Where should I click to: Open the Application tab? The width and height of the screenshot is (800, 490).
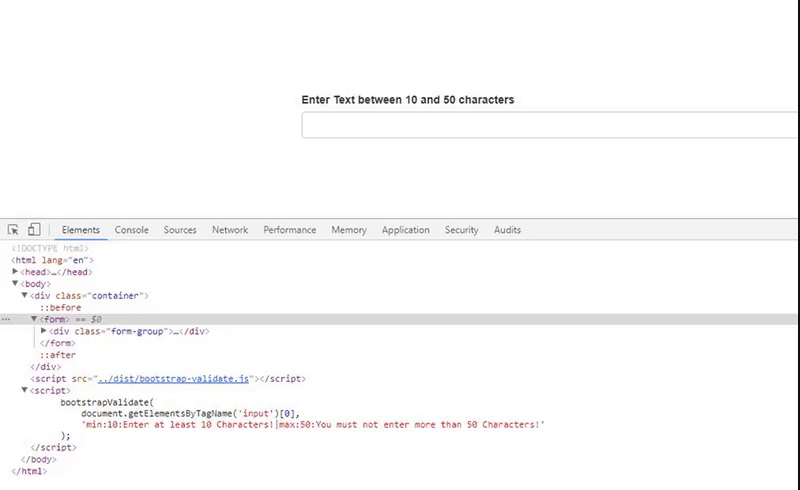(406, 230)
